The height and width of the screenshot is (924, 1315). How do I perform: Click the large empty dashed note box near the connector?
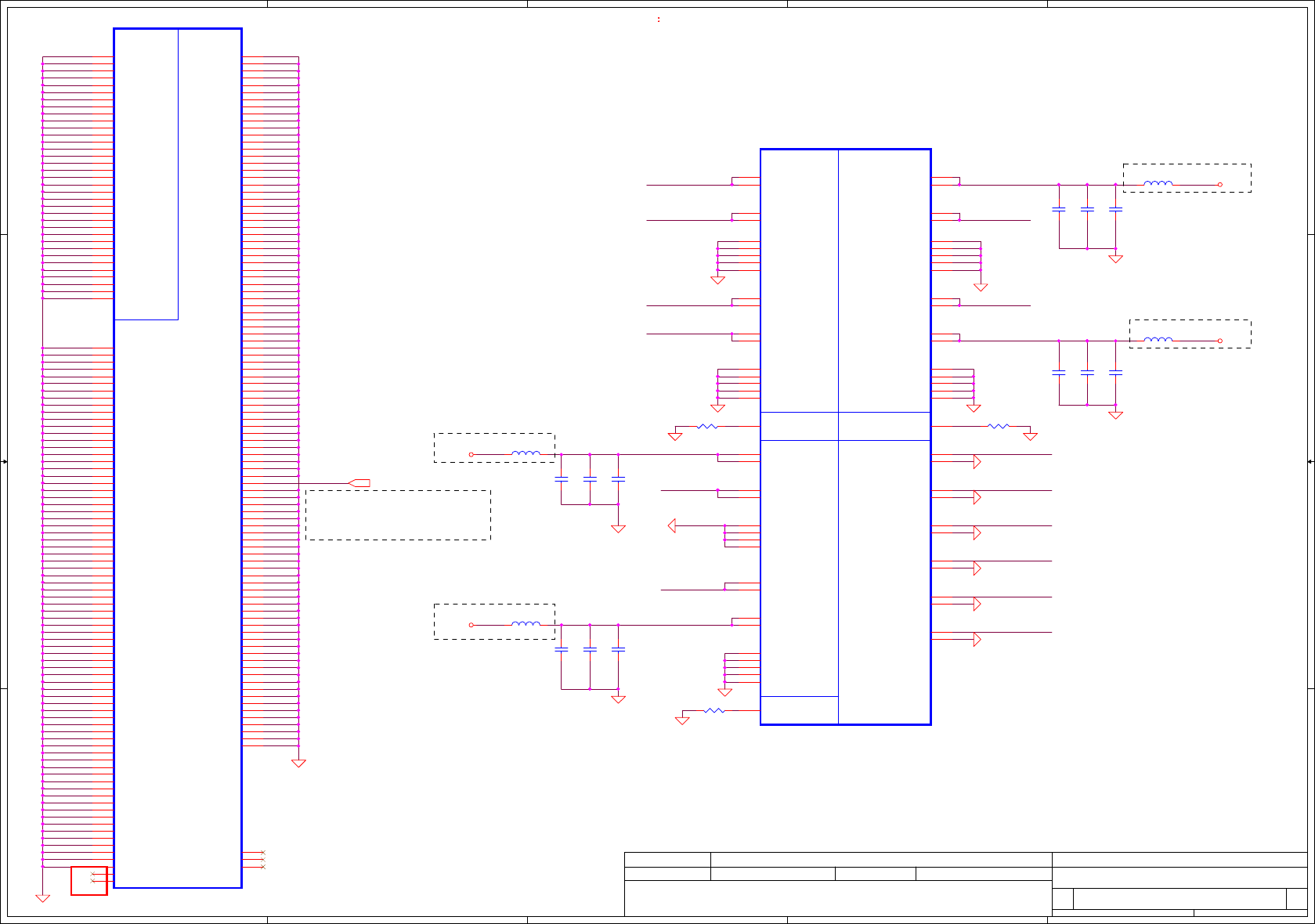(398, 515)
